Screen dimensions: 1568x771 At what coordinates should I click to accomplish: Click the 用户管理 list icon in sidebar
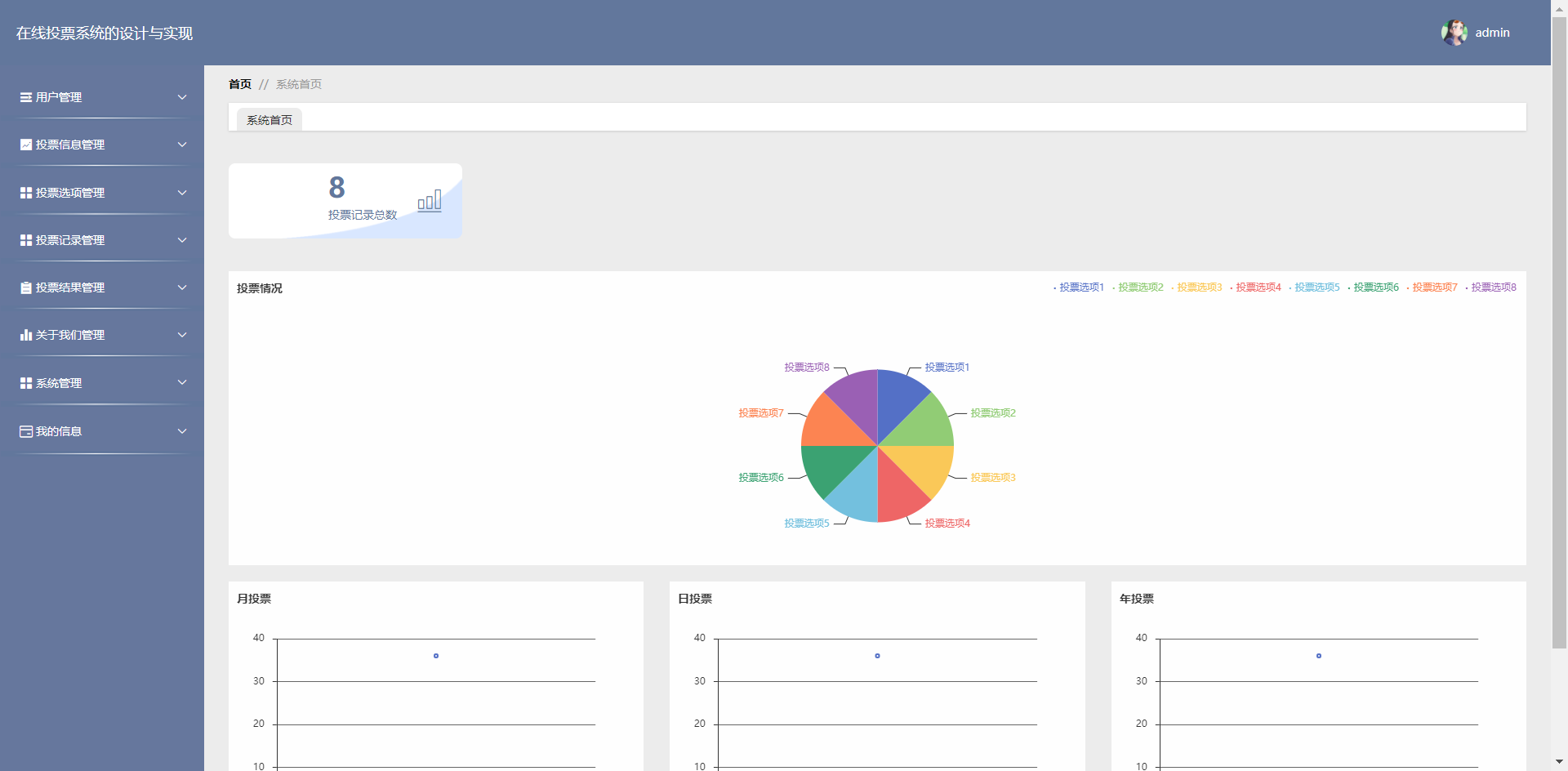tap(26, 97)
